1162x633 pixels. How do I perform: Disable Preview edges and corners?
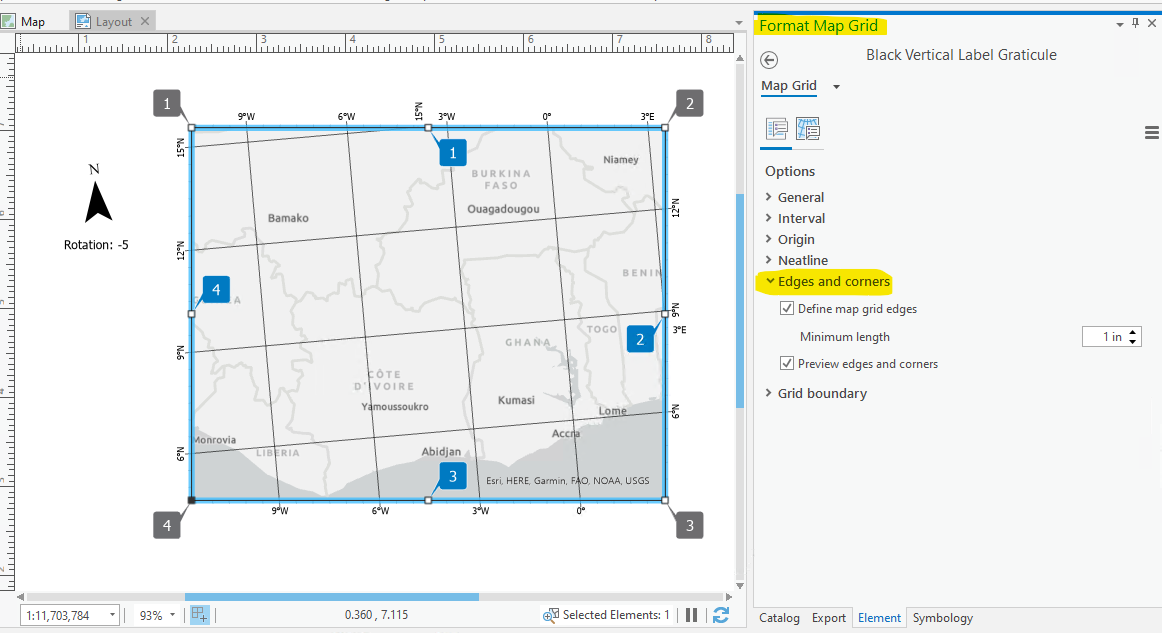(x=787, y=363)
